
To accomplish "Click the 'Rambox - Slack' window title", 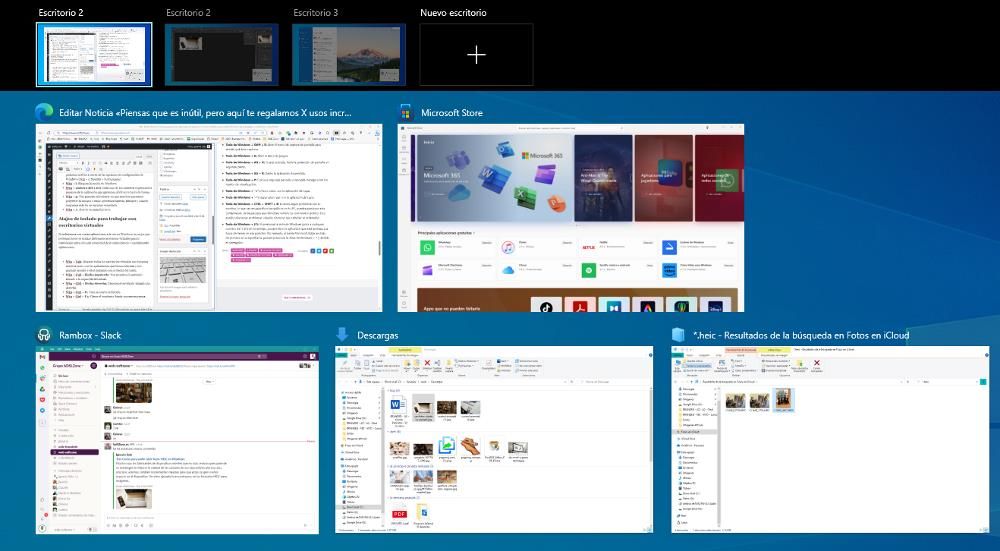I will click(x=90, y=335).
